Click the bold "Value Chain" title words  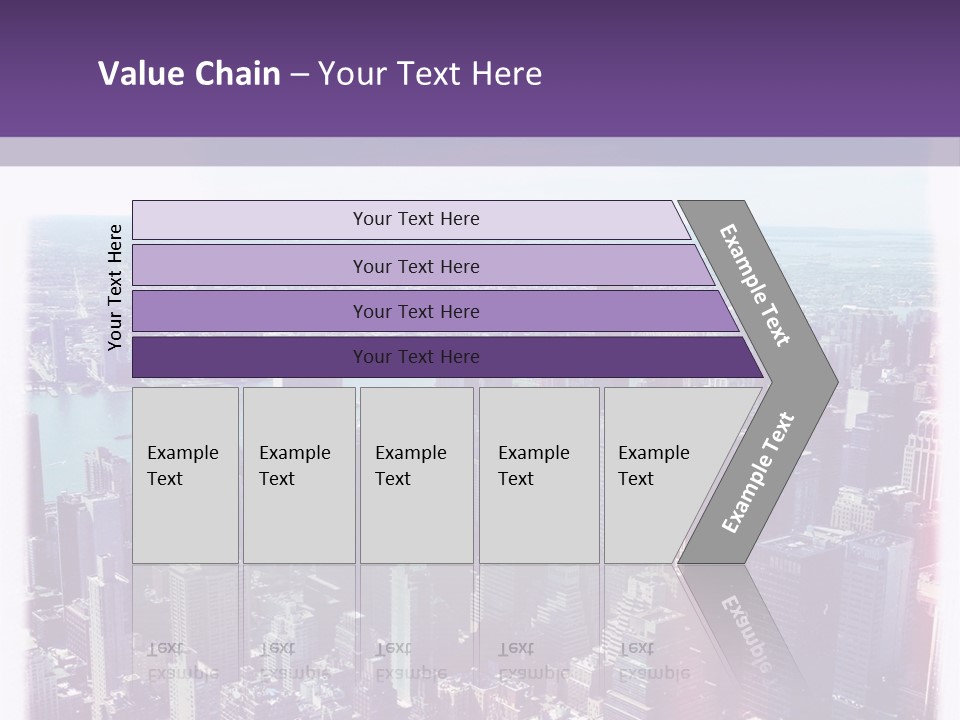[x=189, y=74]
